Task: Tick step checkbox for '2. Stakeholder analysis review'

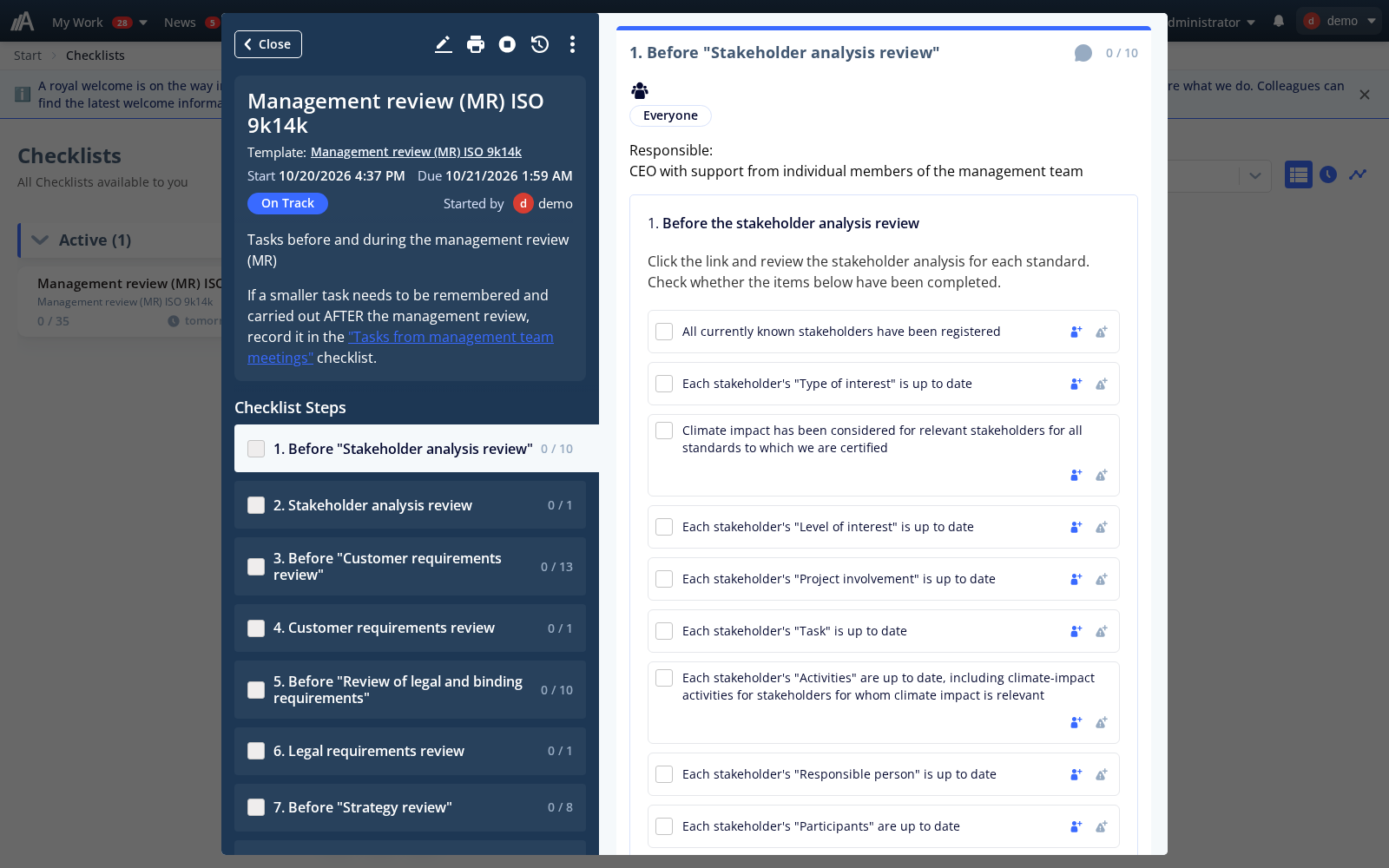Action: 256,505
